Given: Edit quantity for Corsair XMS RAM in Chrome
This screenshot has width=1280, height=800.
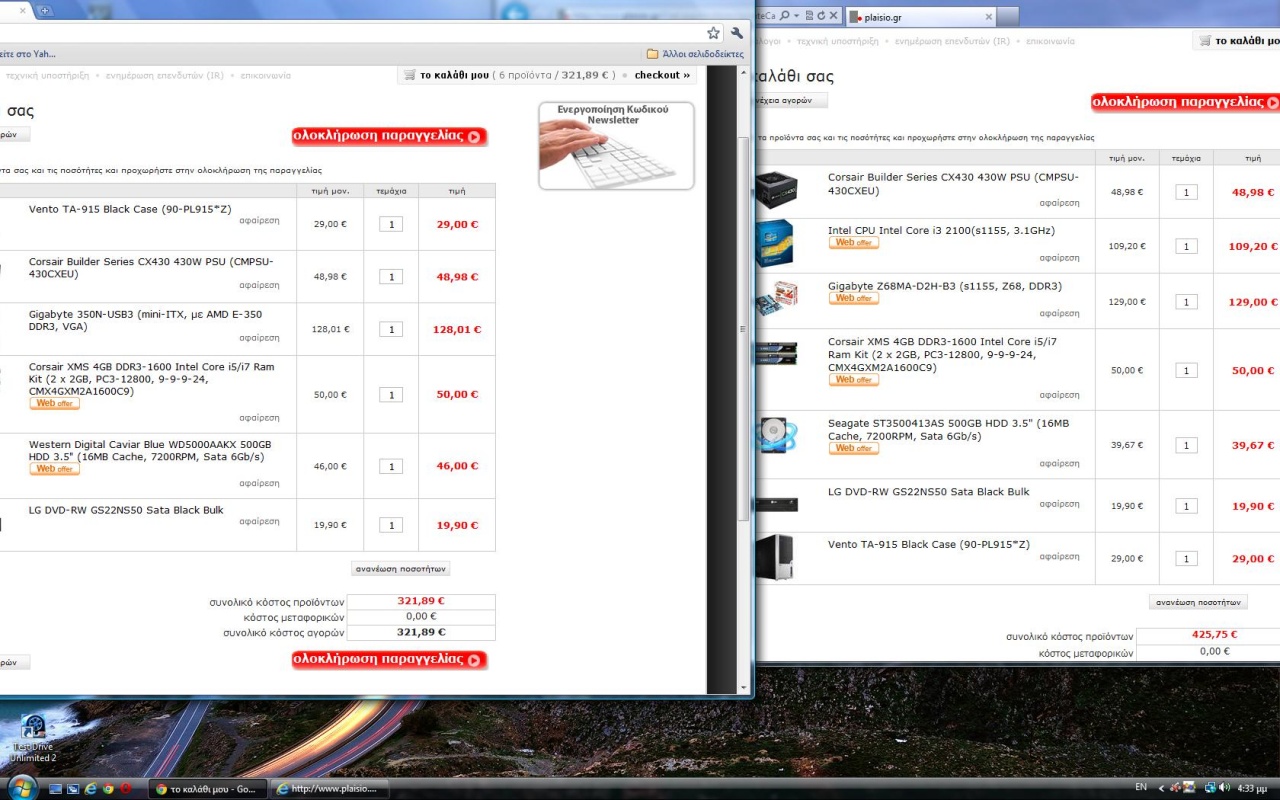Looking at the screenshot, I should click(391, 394).
